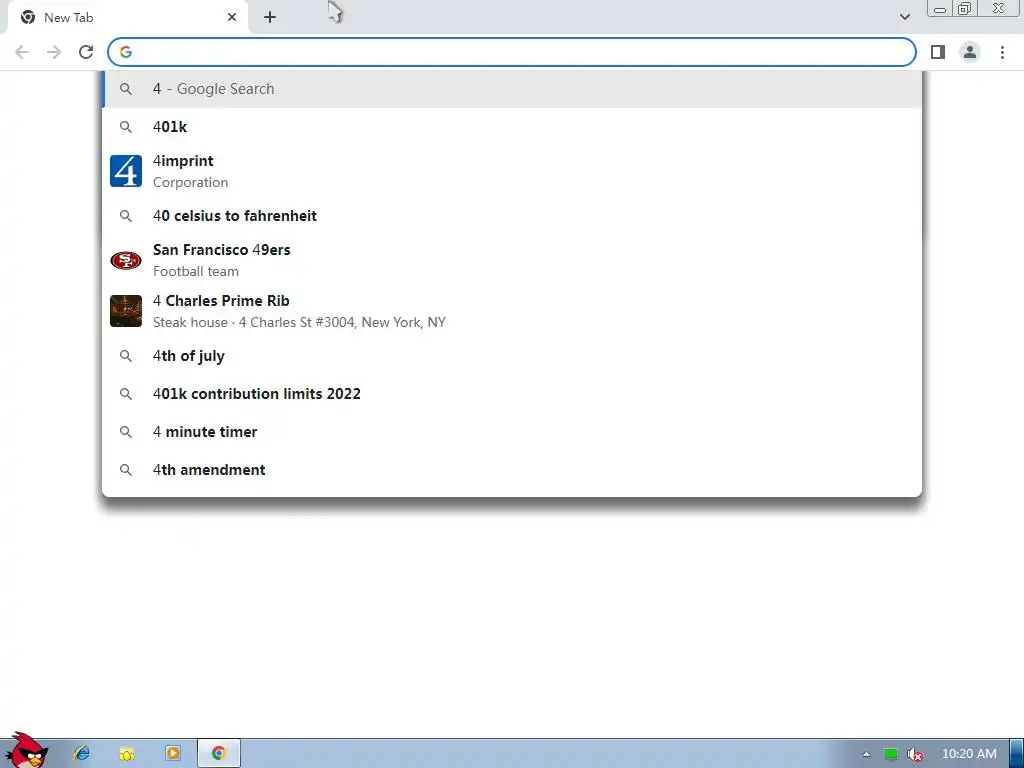1024x768 pixels.
Task: Go forward with the forward arrow
Action: 54,52
